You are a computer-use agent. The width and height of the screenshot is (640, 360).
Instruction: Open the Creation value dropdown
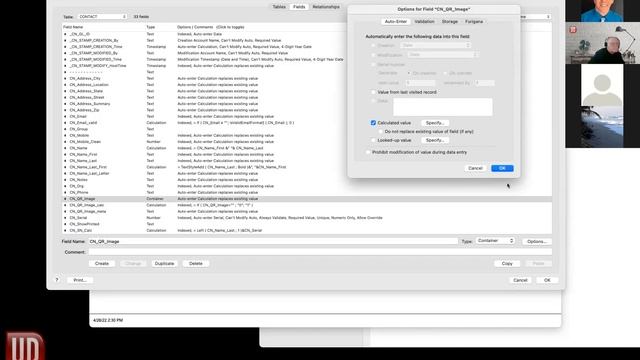pos(436,45)
